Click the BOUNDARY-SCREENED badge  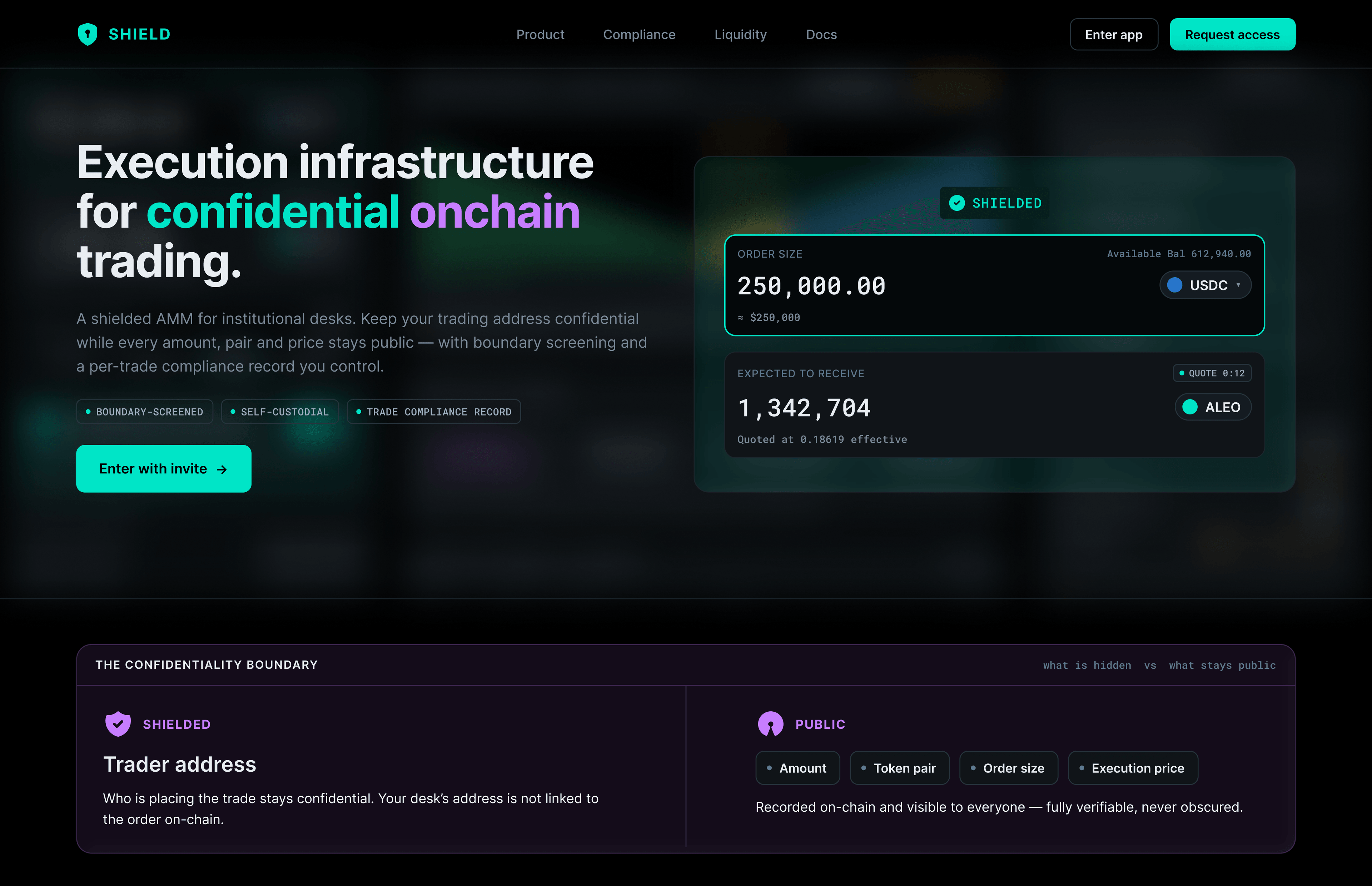tap(144, 412)
